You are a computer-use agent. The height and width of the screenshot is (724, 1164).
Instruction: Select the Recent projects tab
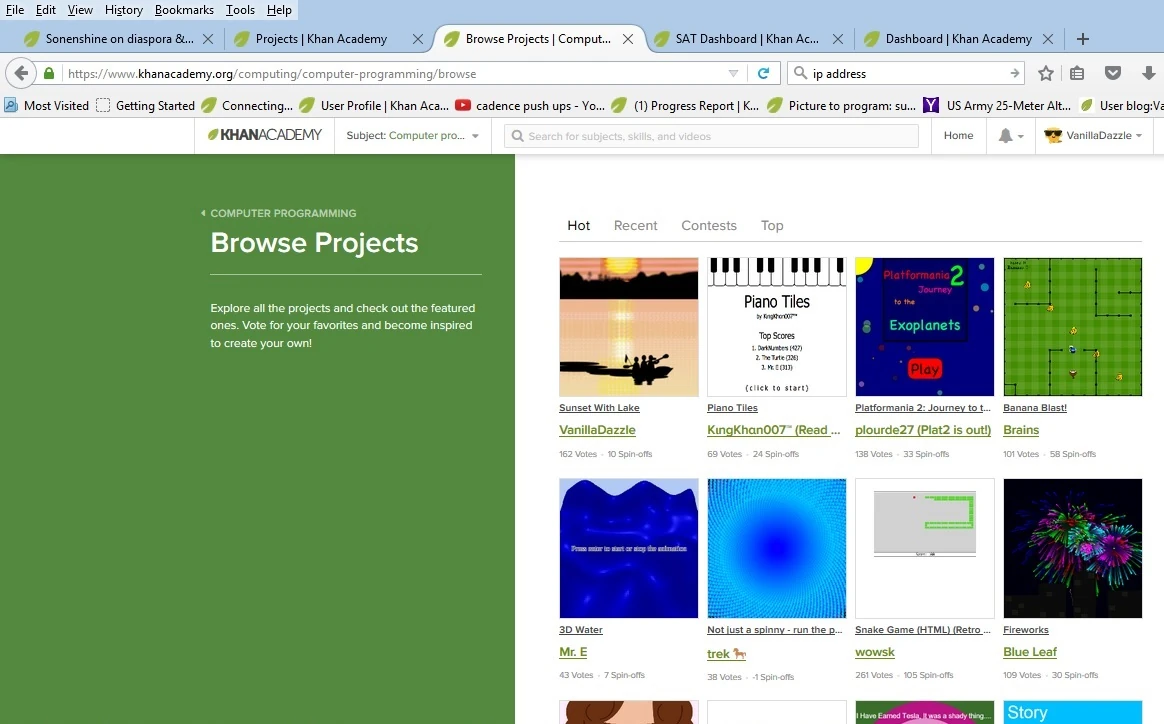pos(635,225)
